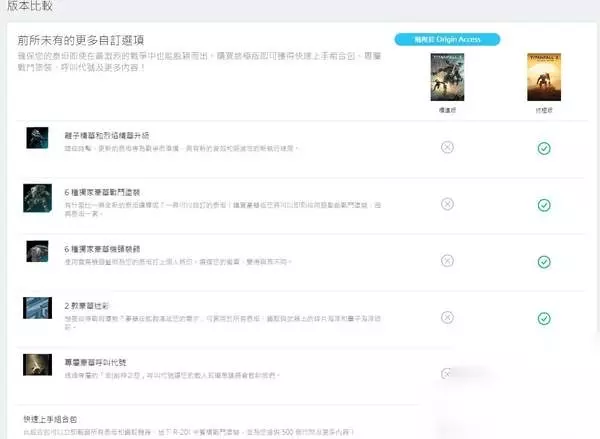Click the green check in the 6 戰鬥塗裝 row
The width and height of the screenshot is (600, 439).
(x=544, y=205)
